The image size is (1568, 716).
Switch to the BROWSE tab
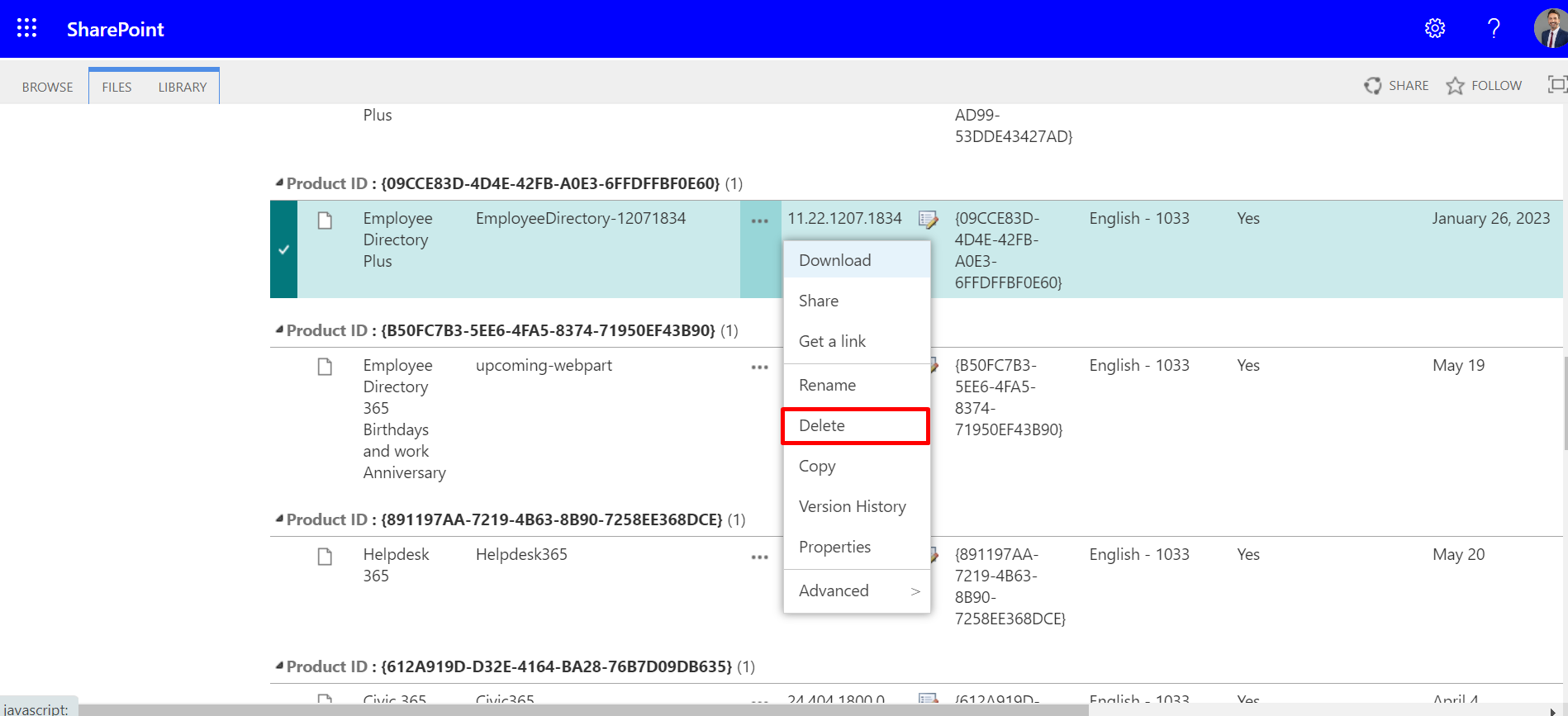[x=47, y=87]
